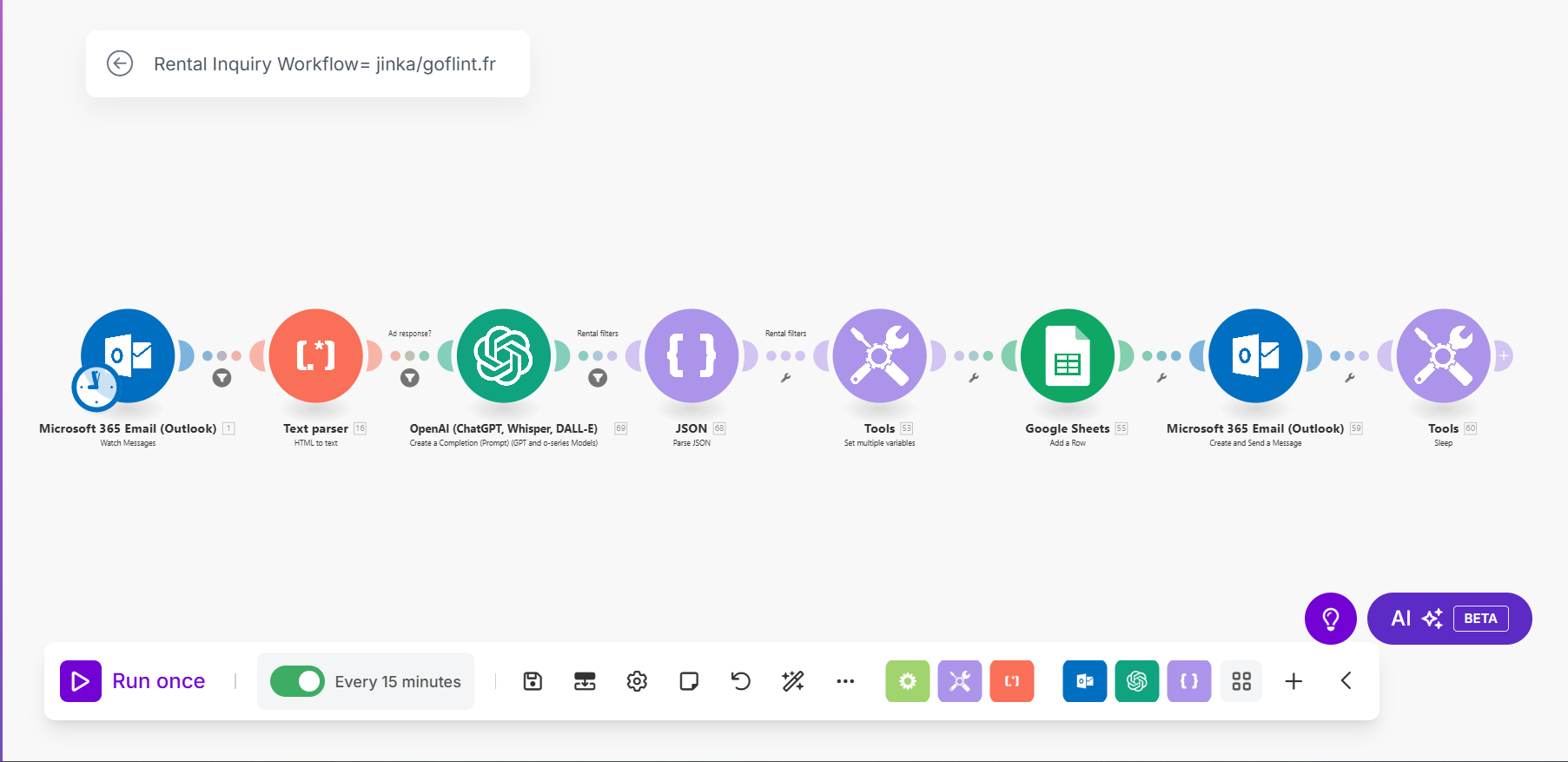
Task: Click the Text parser module name label
Action: pos(315,428)
